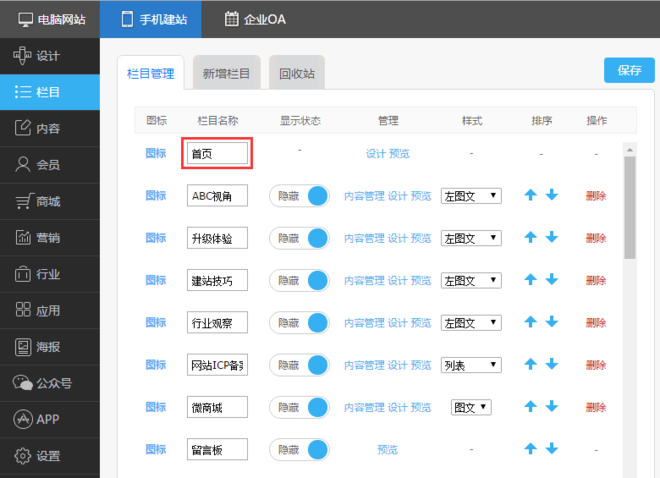Open 图文 style dropdown for 微商城
Viewport: 660px width, 478px height.
click(471, 407)
